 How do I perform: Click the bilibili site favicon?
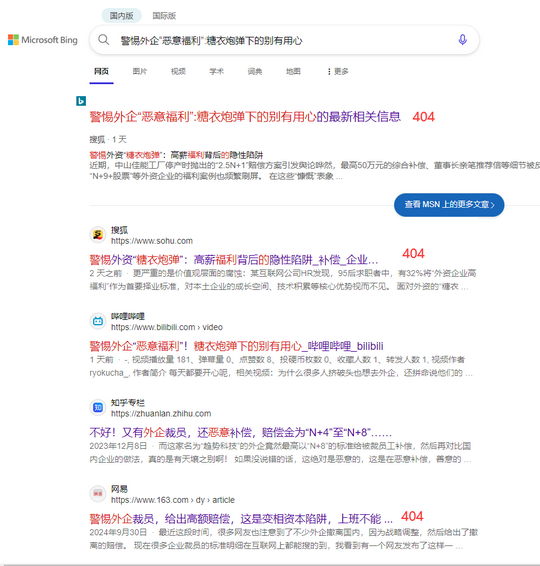pos(98,321)
